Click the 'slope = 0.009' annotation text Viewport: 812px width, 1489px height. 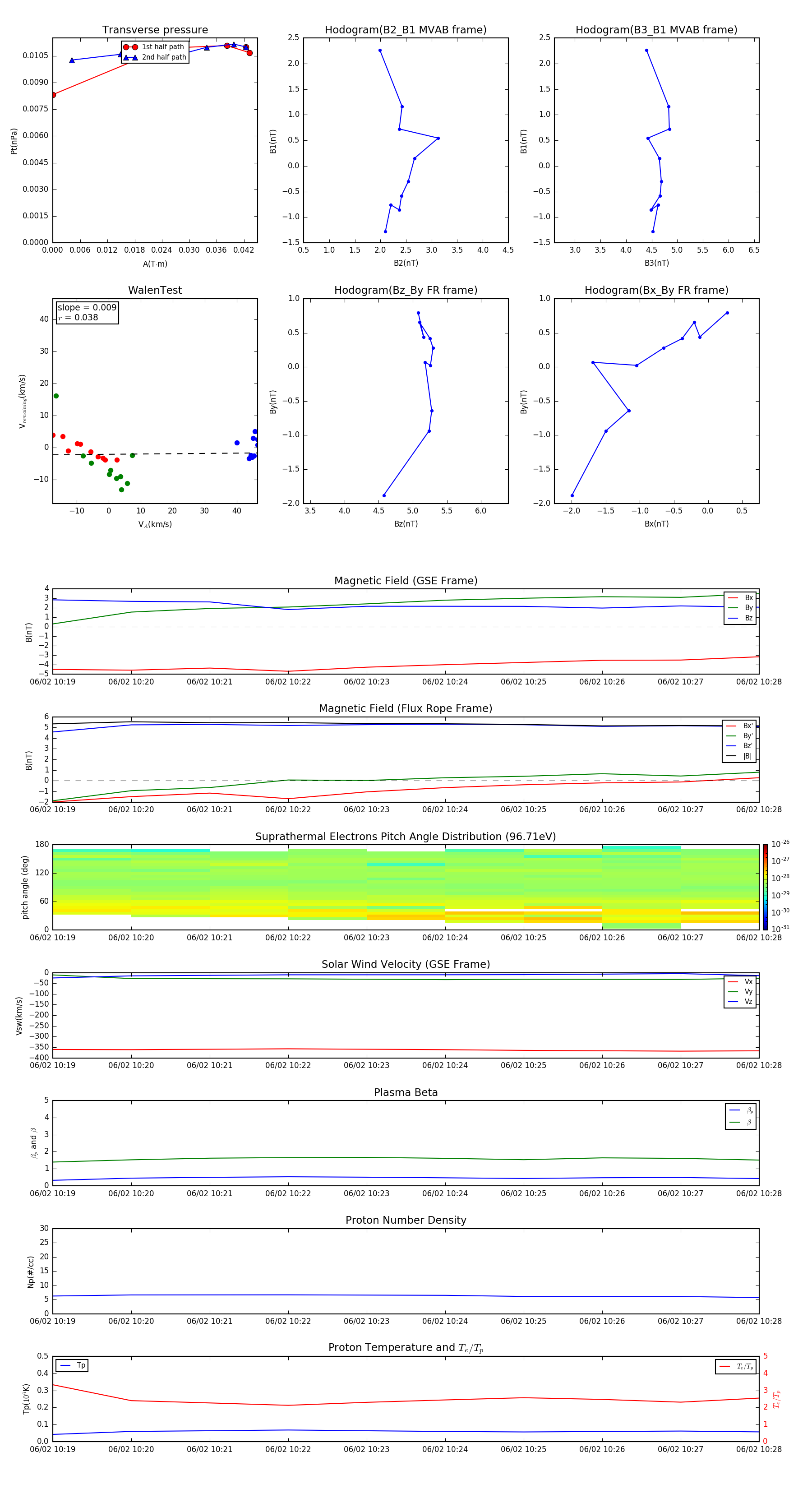click(x=87, y=308)
